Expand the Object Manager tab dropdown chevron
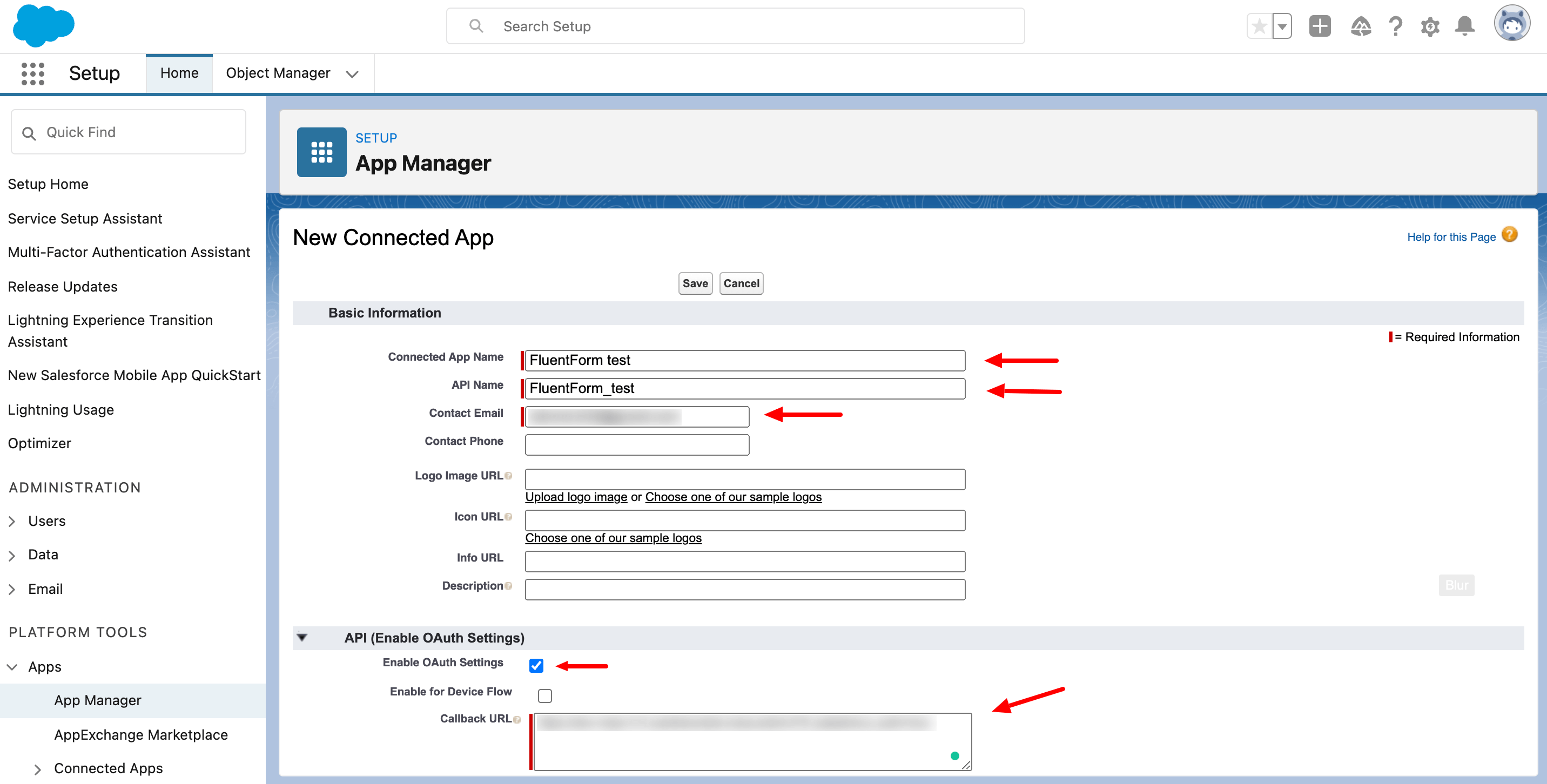 [x=353, y=74]
